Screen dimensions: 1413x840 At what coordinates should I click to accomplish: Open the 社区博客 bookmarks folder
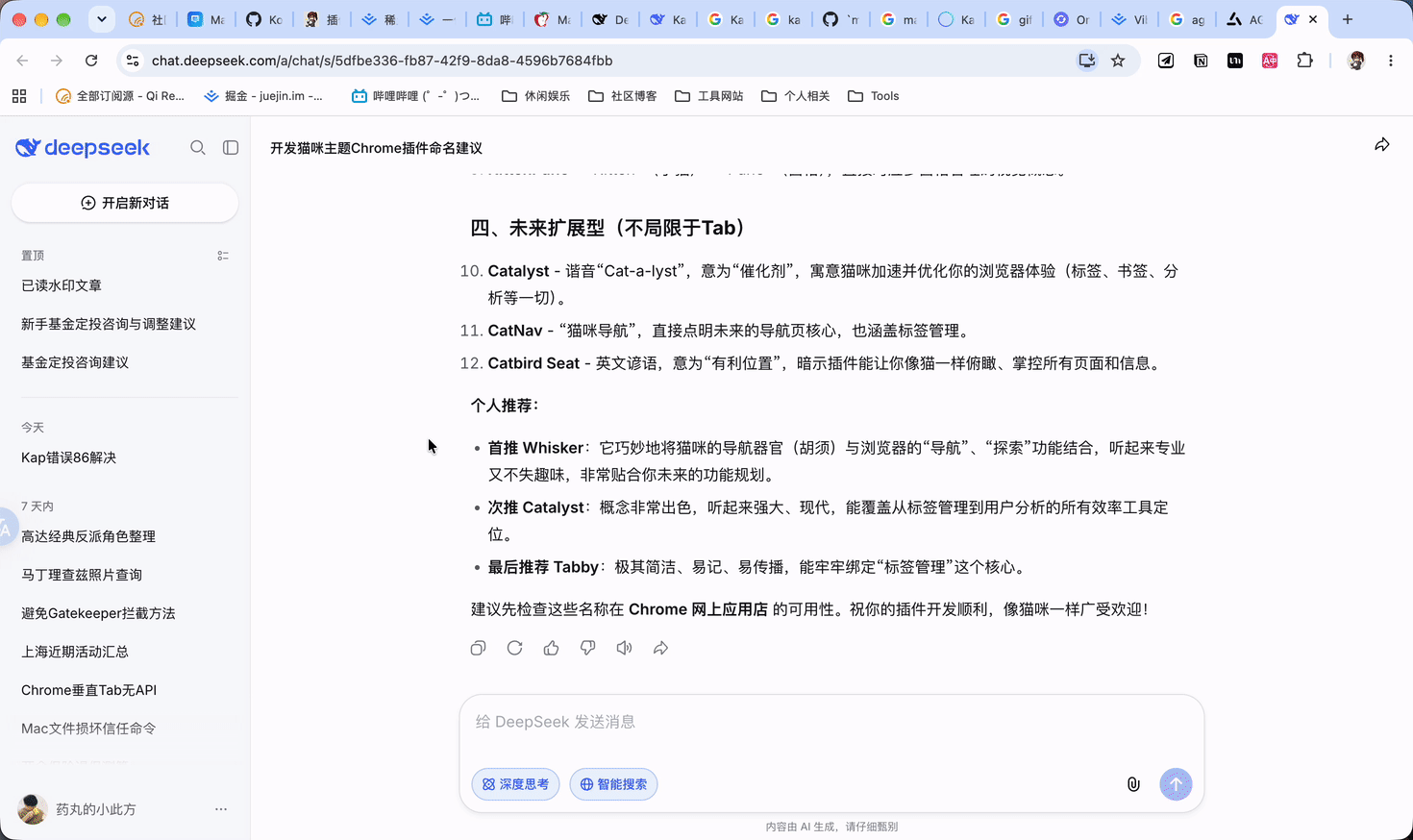click(x=623, y=96)
